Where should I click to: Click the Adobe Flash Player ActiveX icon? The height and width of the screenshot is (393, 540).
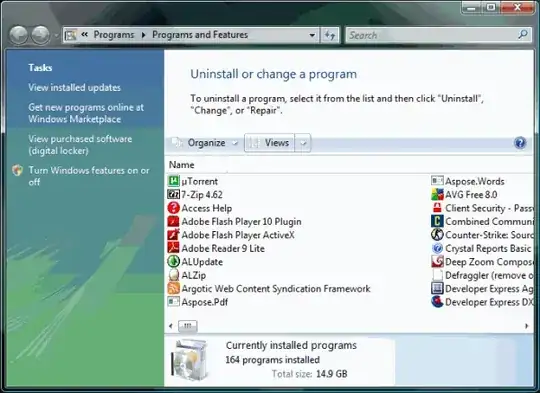click(174, 235)
